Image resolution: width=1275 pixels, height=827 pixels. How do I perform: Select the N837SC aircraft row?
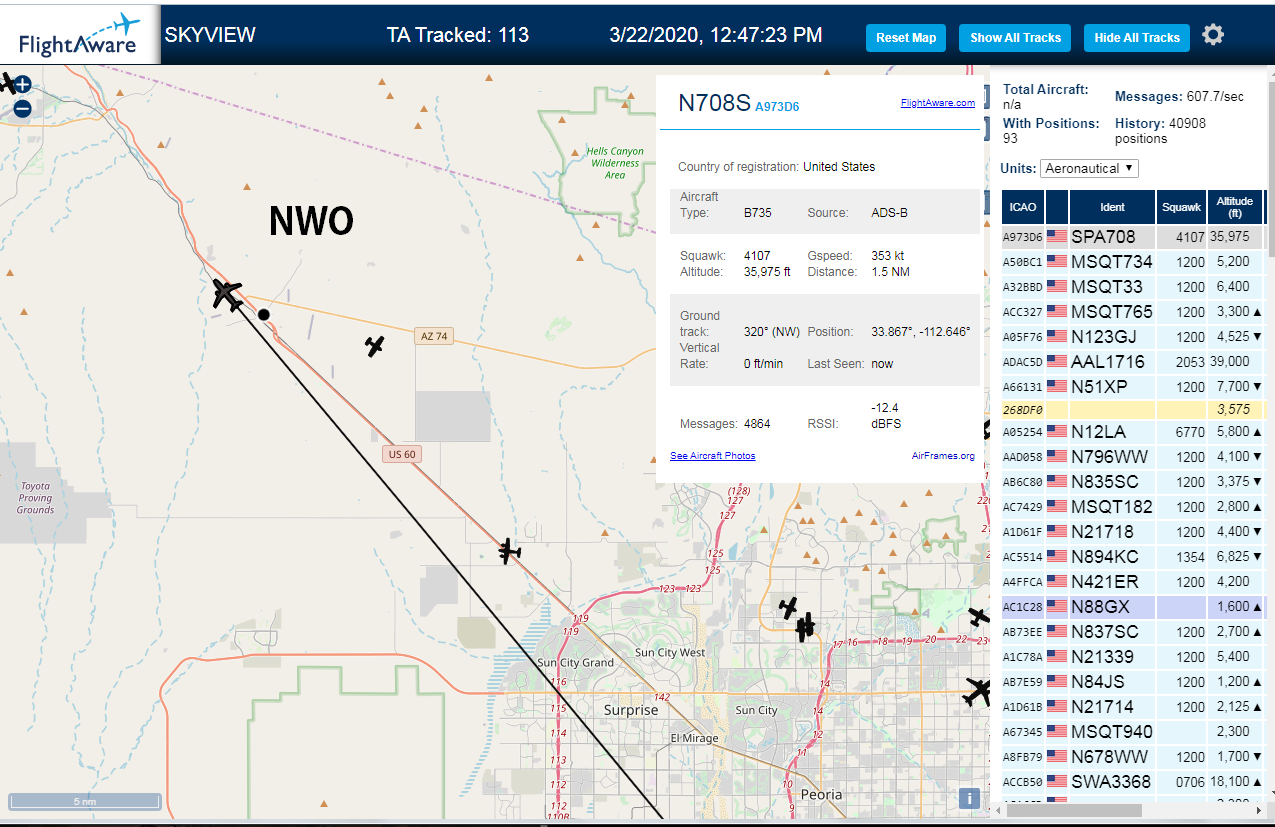tap(1133, 632)
